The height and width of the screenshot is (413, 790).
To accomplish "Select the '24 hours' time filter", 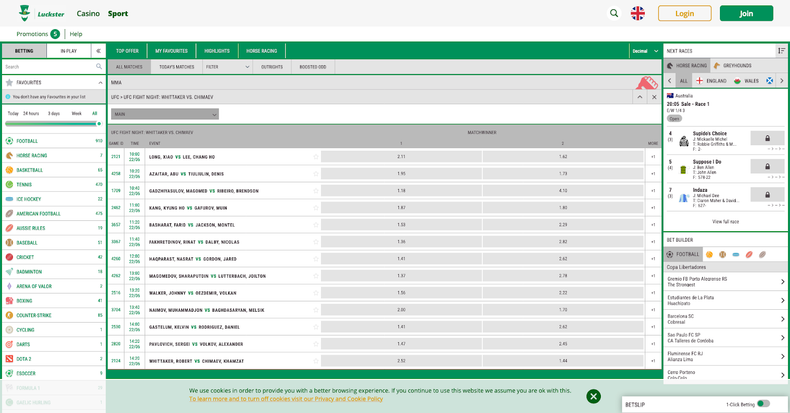I will point(31,113).
